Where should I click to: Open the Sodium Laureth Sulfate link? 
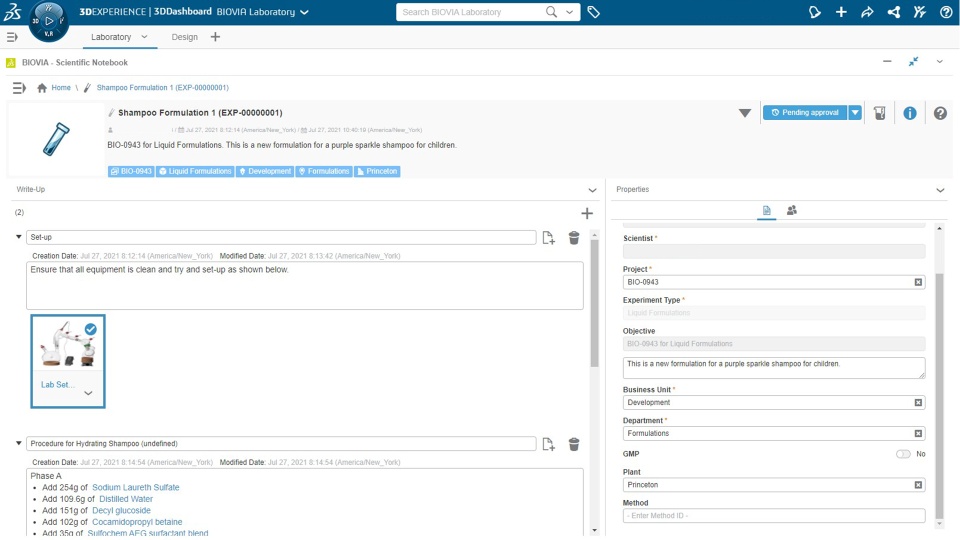[x=136, y=487]
